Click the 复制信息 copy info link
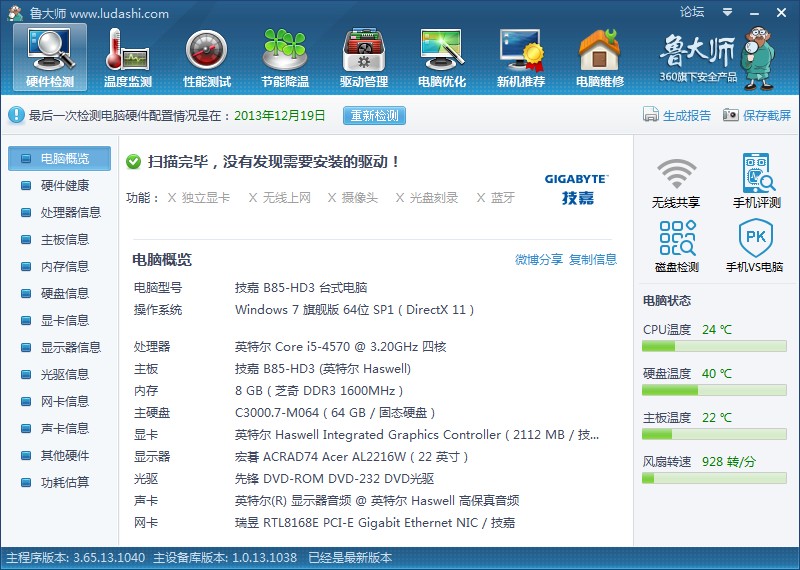Viewport: 800px width, 570px height. [x=593, y=260]
